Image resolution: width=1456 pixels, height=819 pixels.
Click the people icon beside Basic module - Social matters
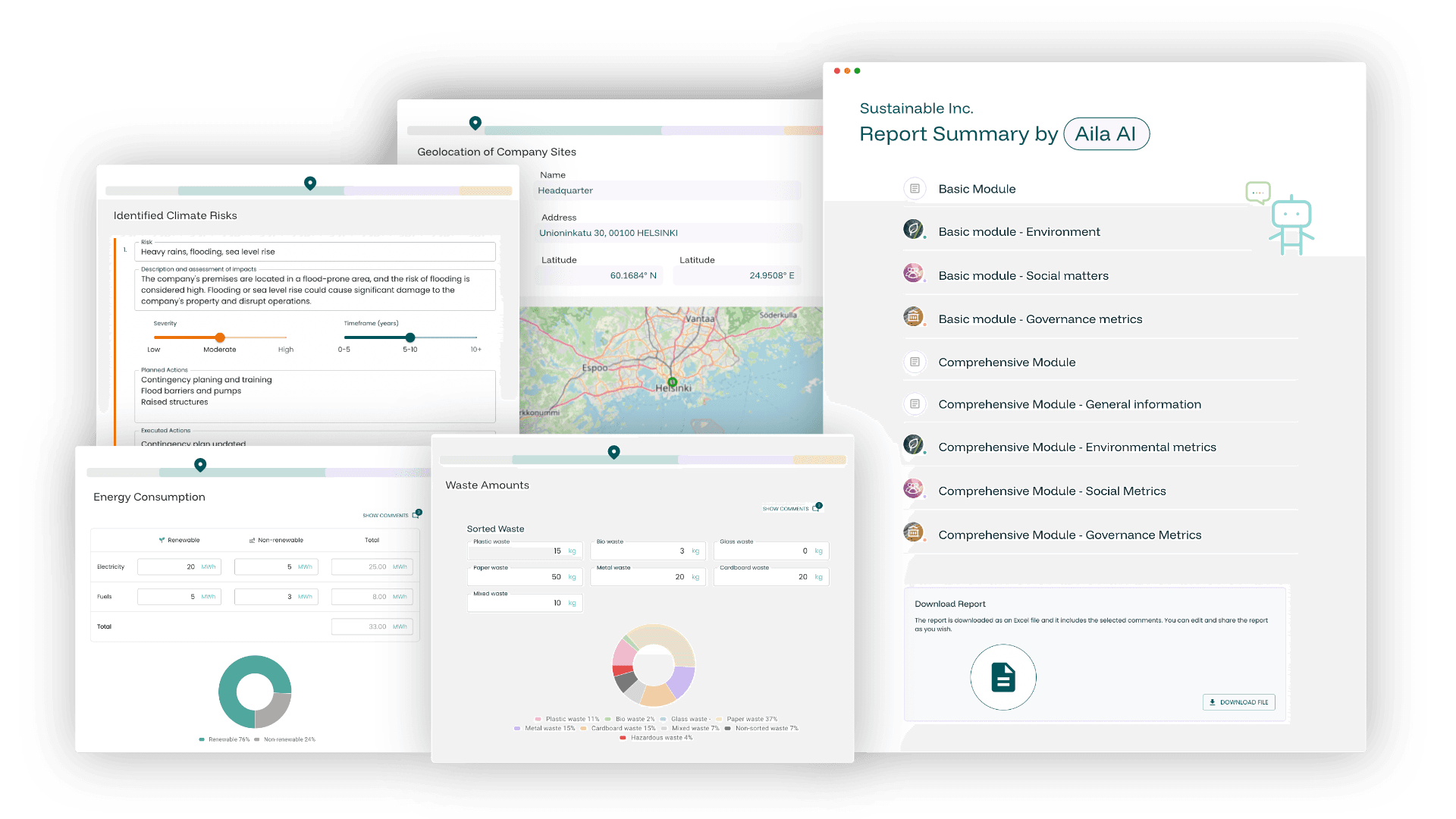pyautogui.click(x=914, y=273)
